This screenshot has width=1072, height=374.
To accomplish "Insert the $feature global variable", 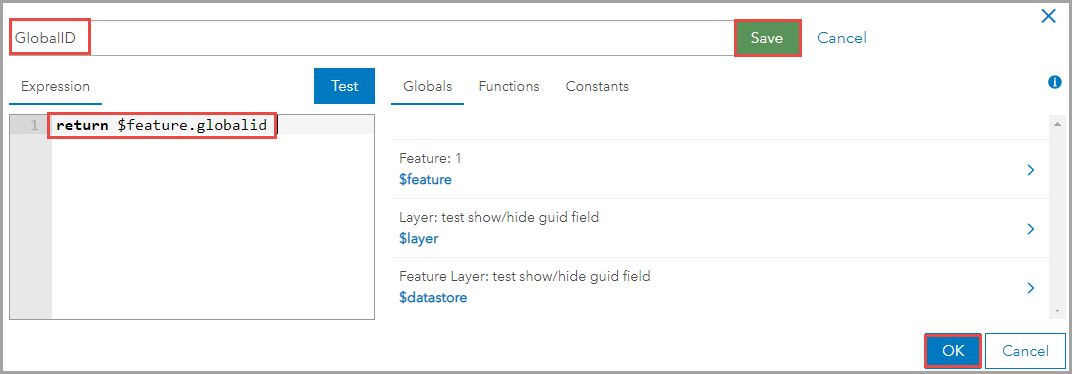I will [x=425, y=180].
